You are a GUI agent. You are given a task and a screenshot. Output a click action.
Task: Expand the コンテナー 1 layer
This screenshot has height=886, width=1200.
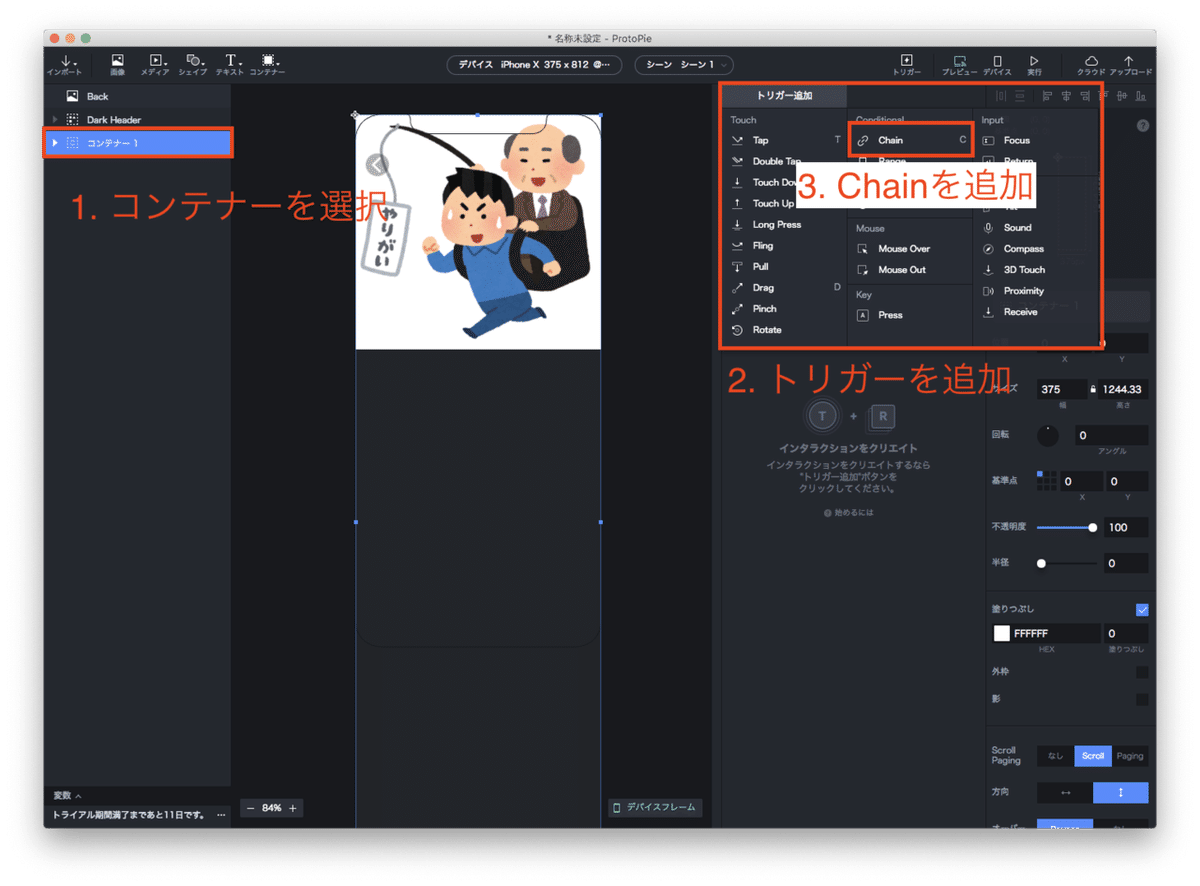[55, 143]
